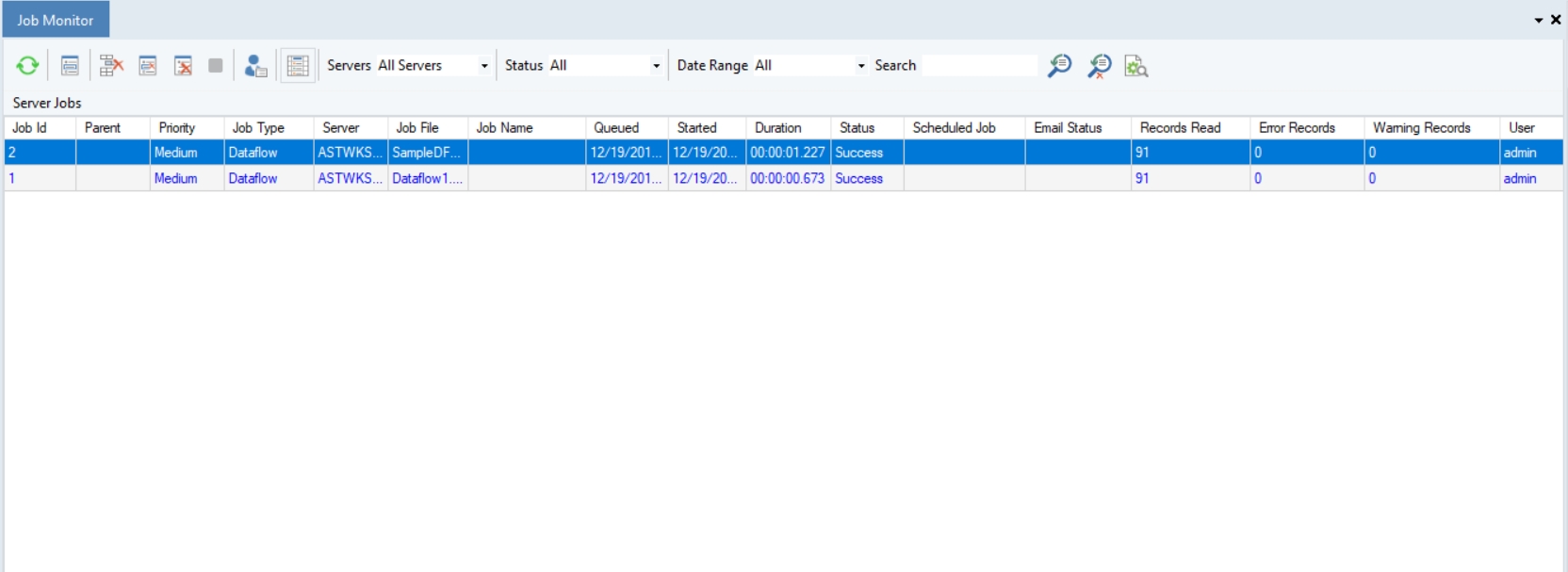
Task: Open the panel options arrow at top right
Action: (x=1539, y=20)
